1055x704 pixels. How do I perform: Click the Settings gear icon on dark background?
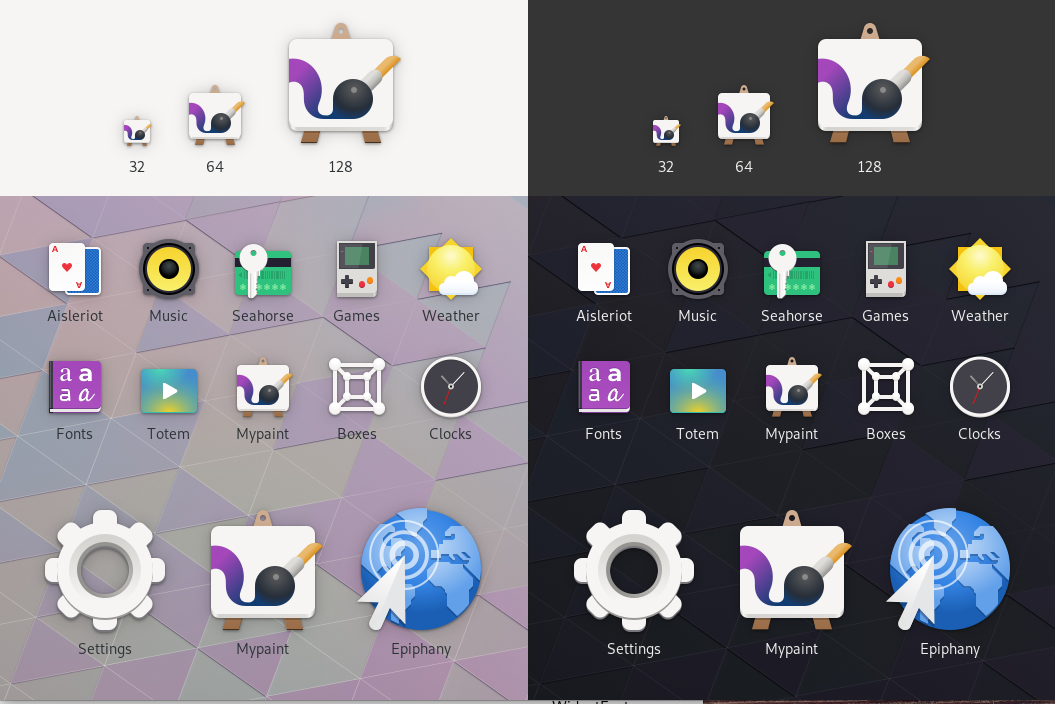pos(633,569)
